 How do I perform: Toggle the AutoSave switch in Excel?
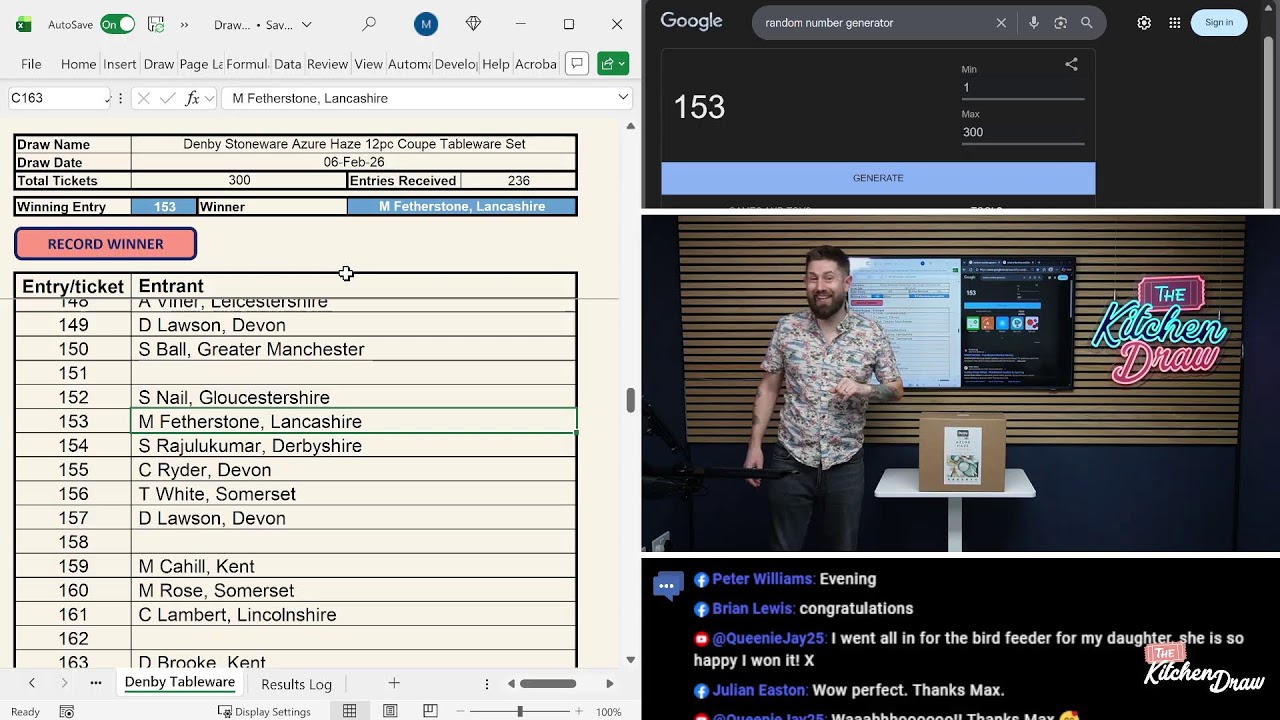point(117,24)
